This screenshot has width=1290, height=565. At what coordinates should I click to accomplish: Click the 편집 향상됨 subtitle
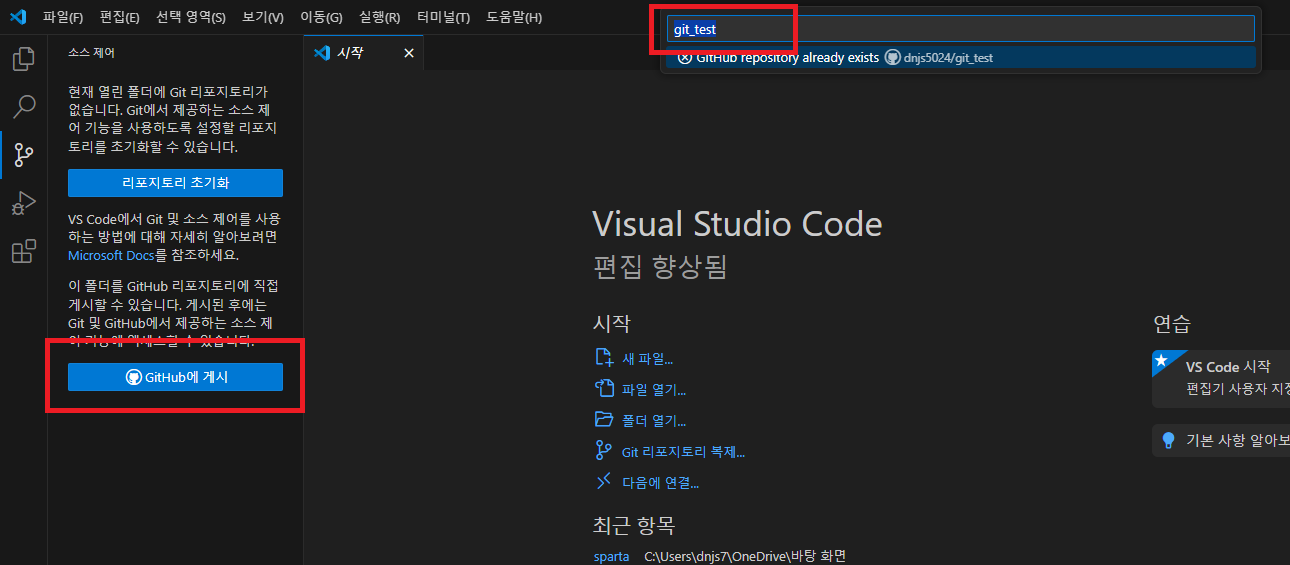660,267
